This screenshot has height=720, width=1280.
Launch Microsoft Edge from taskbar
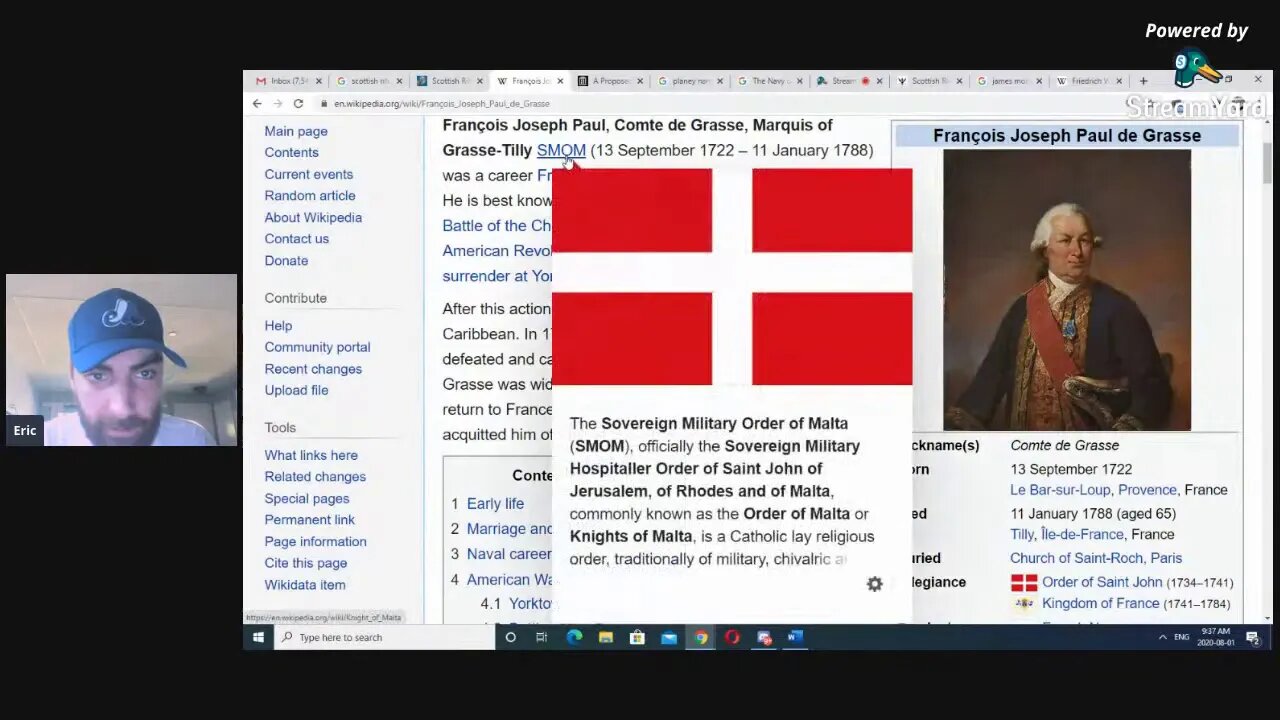574,637
